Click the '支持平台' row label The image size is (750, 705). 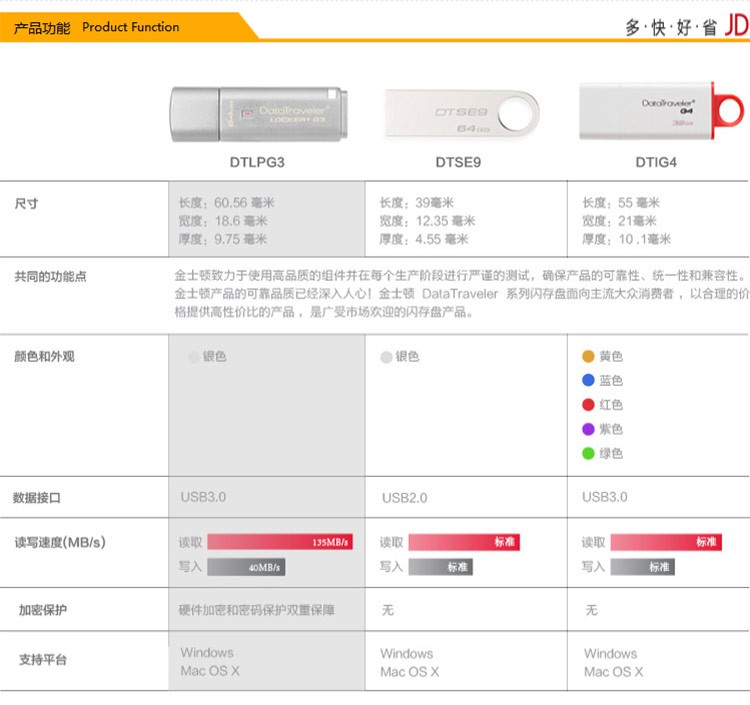(43, 660)
